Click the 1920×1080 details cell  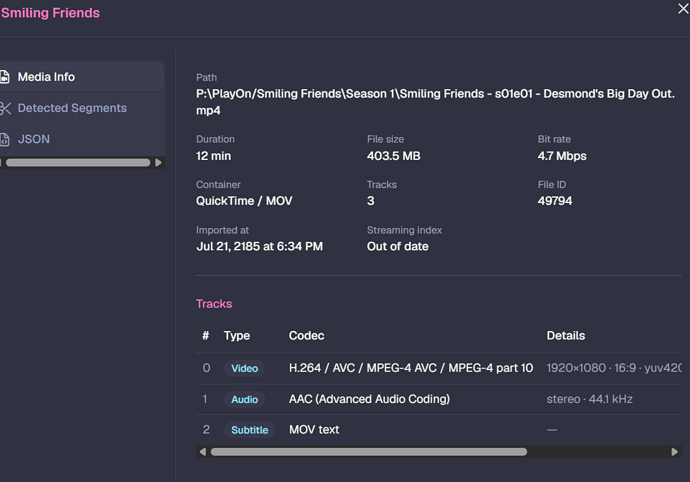614,368
